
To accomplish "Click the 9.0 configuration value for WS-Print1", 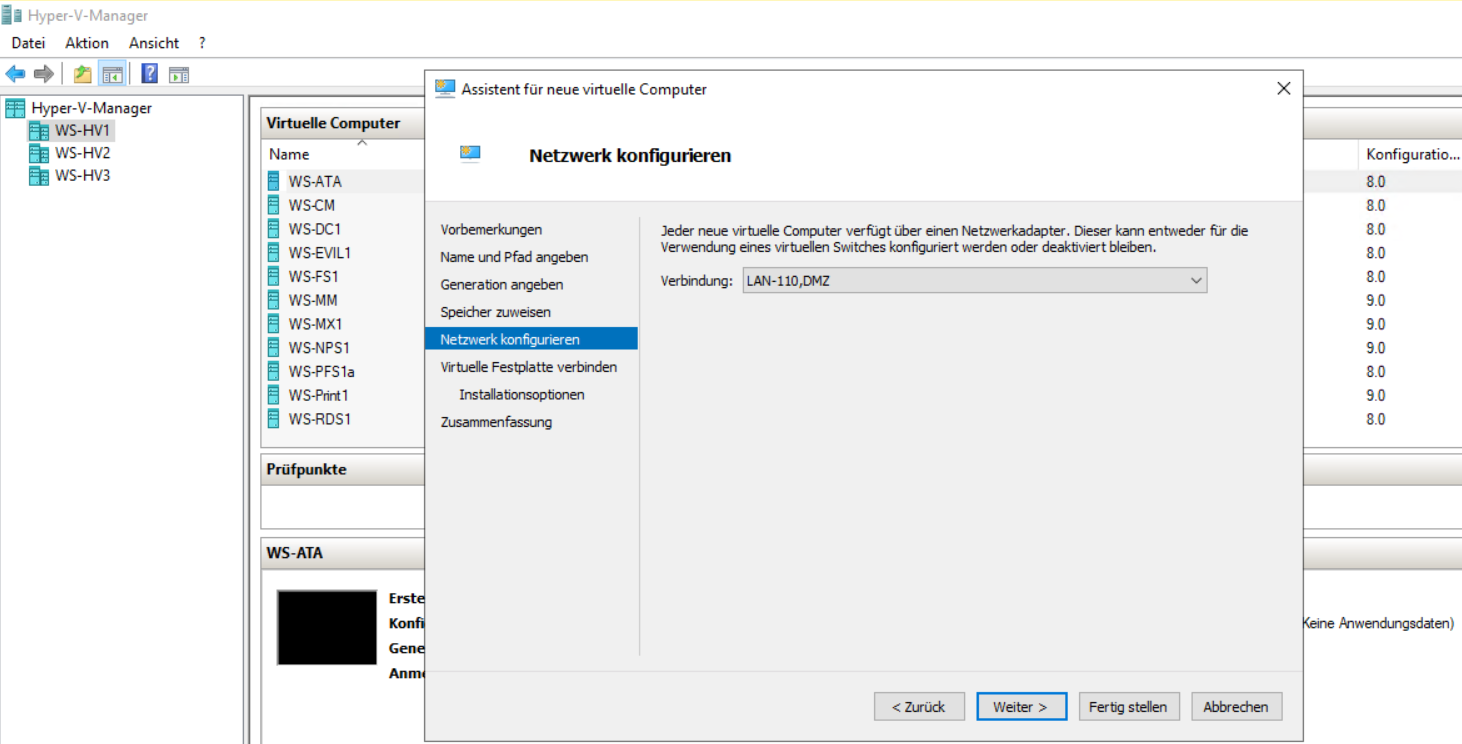I will tap(1375, 395).
